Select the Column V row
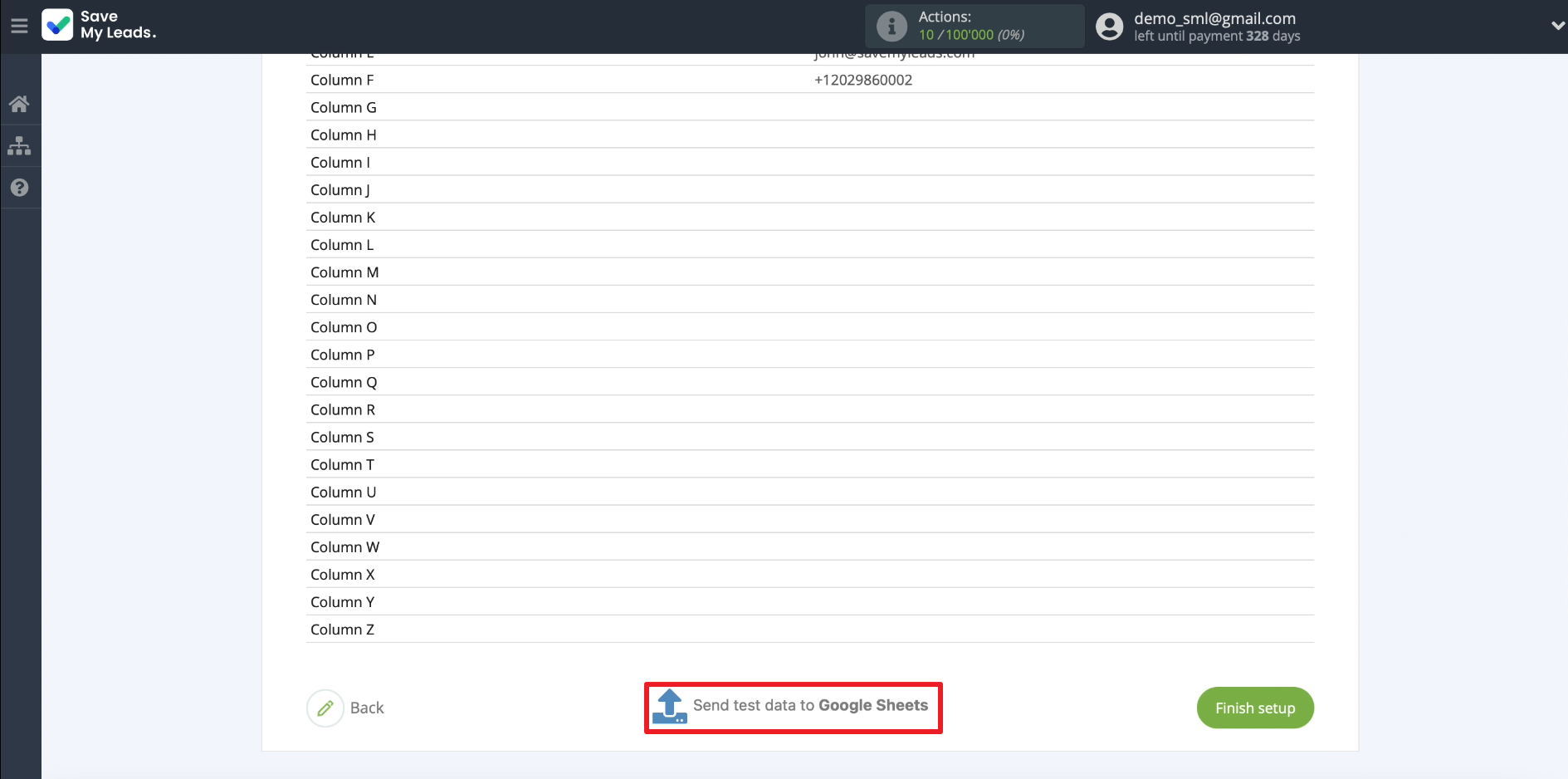Screen dimensions: 1568x779 [810, 518]
